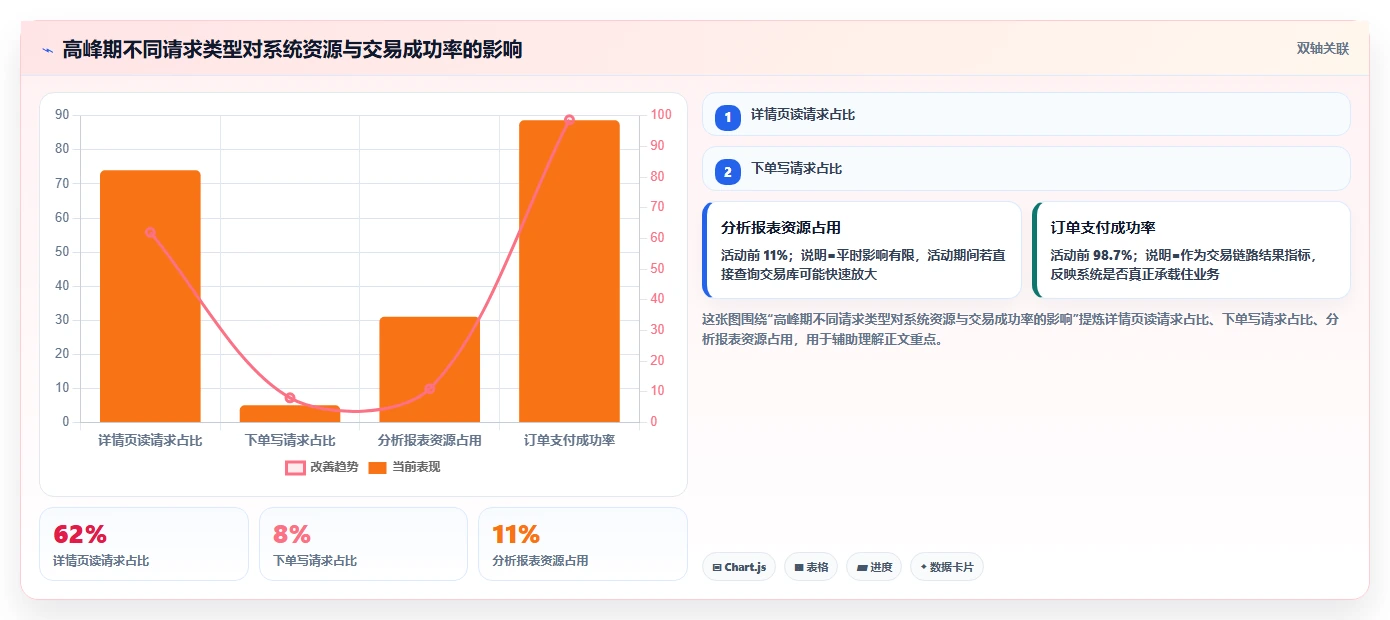
Task: Select numbered item 2 下单写请求占比
Action: (1026, 169)
